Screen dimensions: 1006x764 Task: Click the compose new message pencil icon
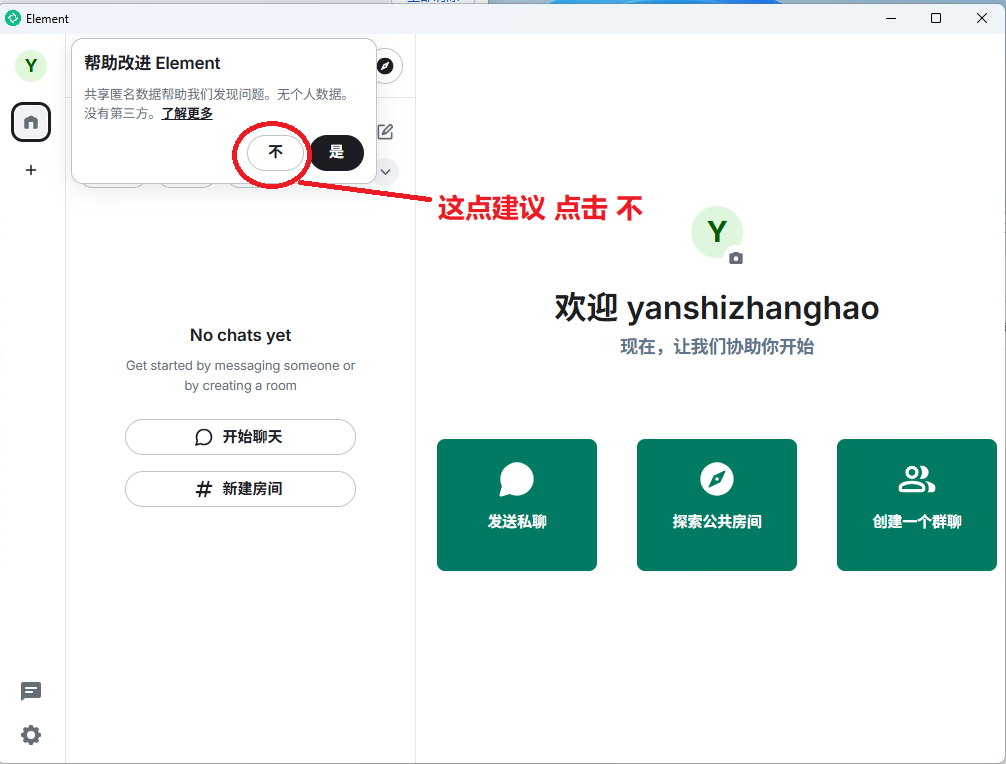pos(385,132)
